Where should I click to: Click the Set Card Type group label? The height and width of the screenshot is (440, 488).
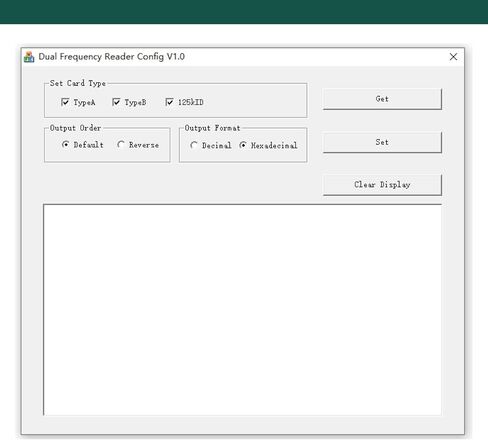(78, 83)
